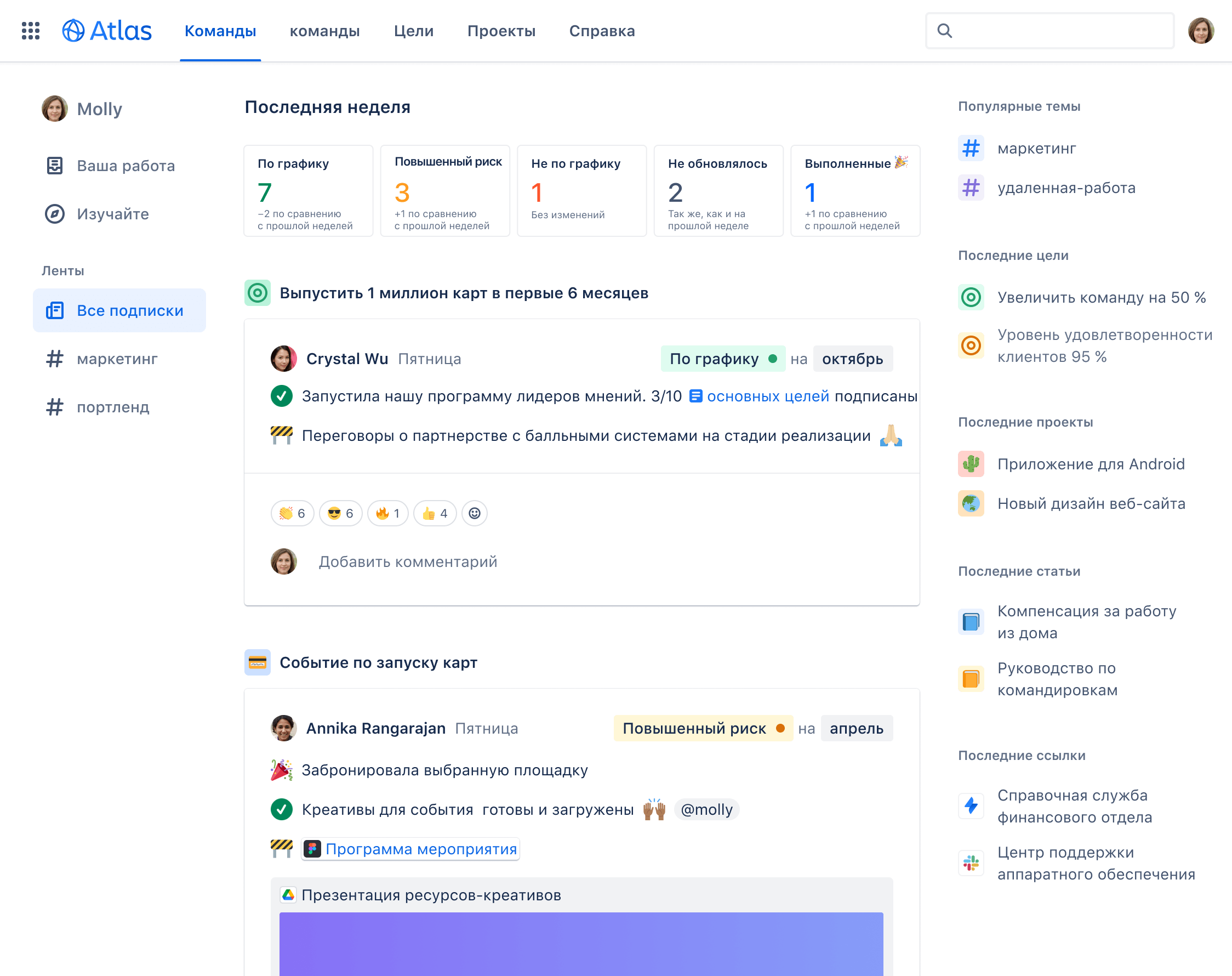Open the октябрь month selector
The image size is (1232, 976).
coord(853,359)
